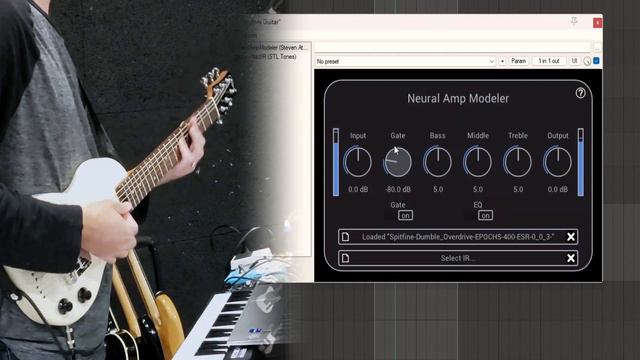This screenshot has height=360, width=640.
Task: Click the IR file browse icon
Action: pos(345,258)
